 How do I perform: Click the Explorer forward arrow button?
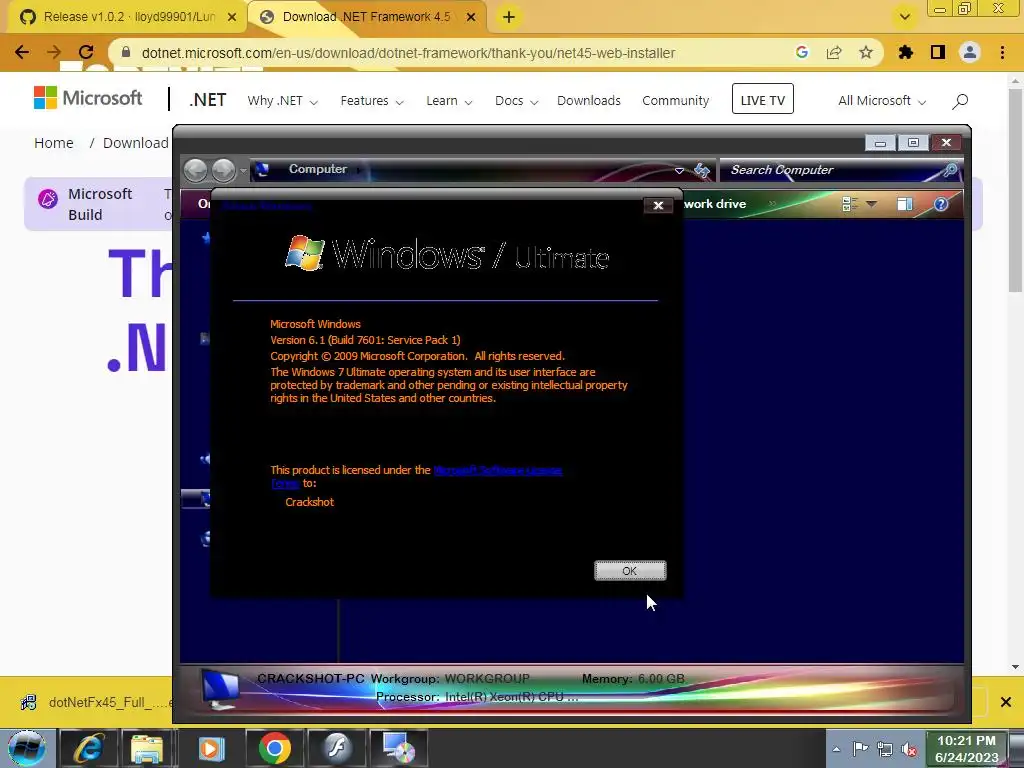click(x=223, y=170)
